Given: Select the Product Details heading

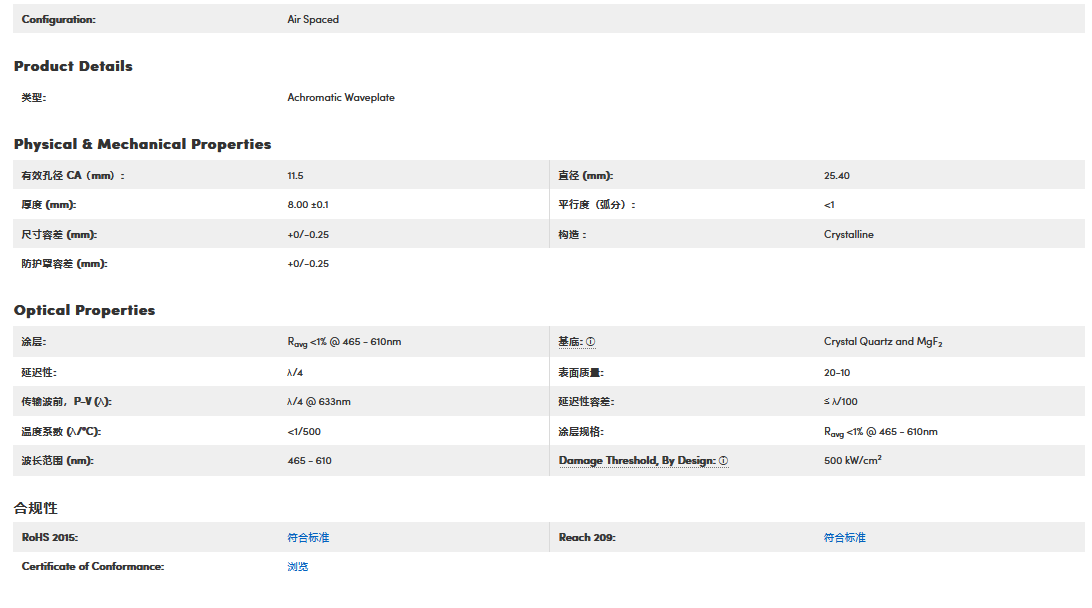Looking at the screenshot, I should coord(73,66).
